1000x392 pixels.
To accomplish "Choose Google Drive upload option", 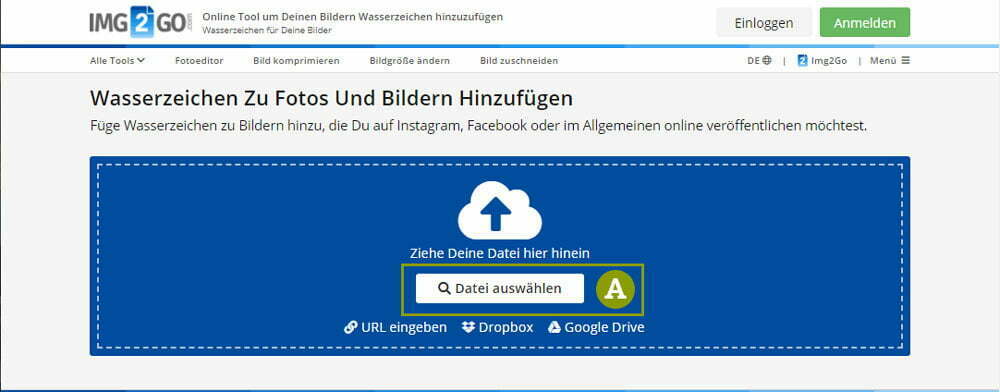I will click(x=596, y=328).
